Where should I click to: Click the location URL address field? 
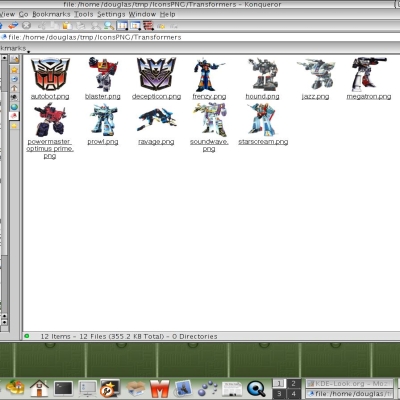coord(200,37)
